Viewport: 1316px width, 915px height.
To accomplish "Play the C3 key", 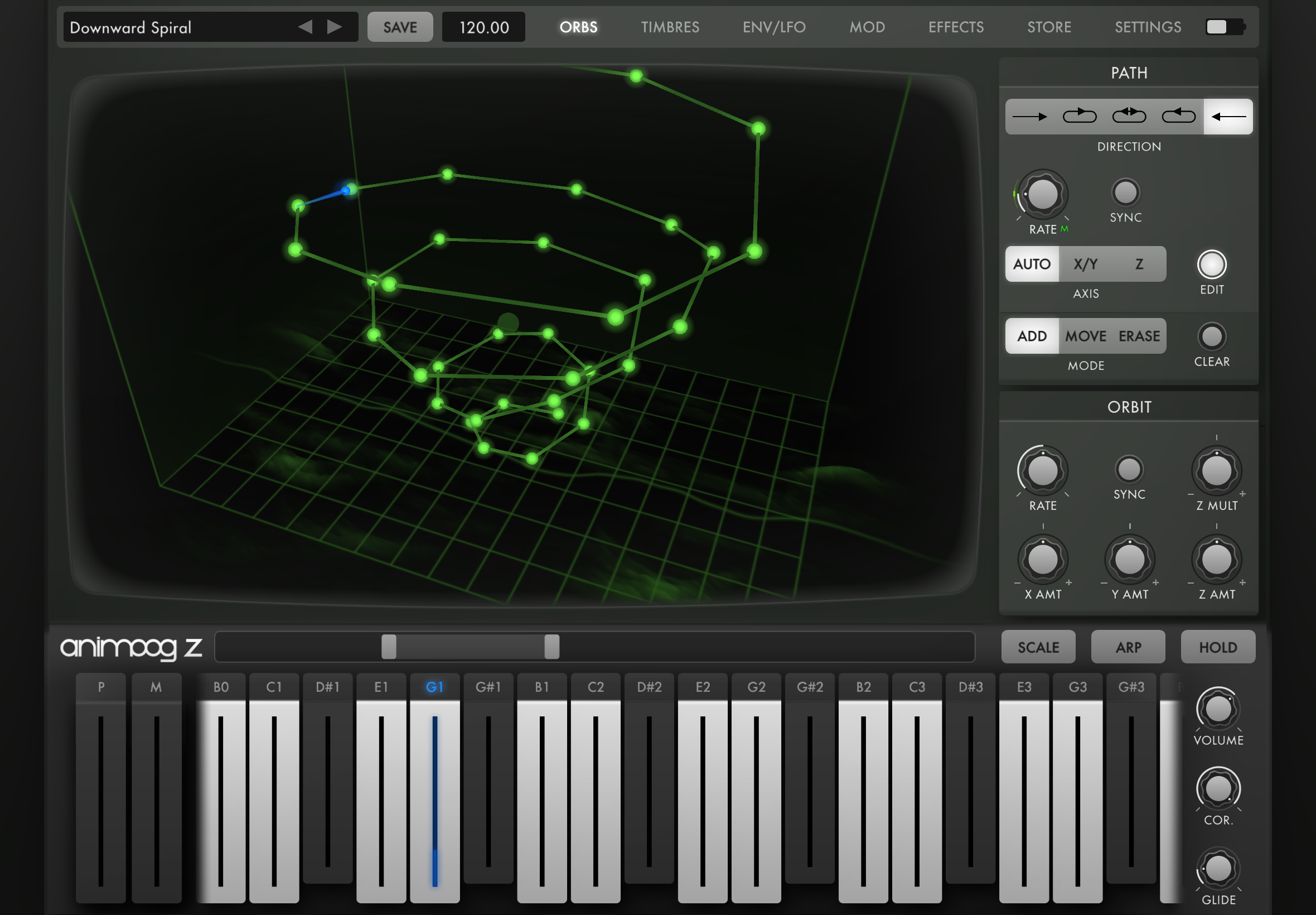I will click(917, 788).
